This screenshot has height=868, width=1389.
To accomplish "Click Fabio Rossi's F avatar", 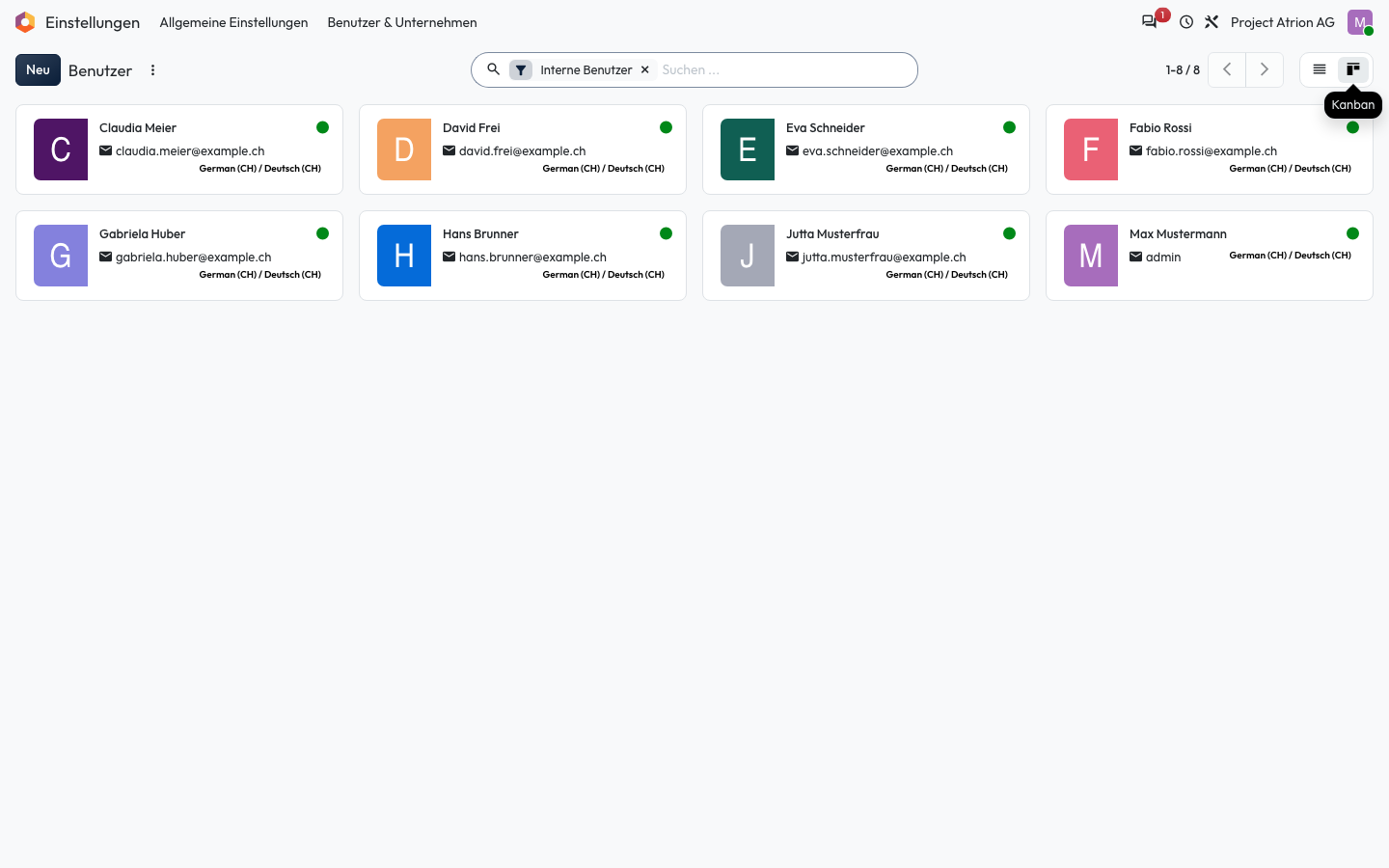I will tap(1091, 149).
